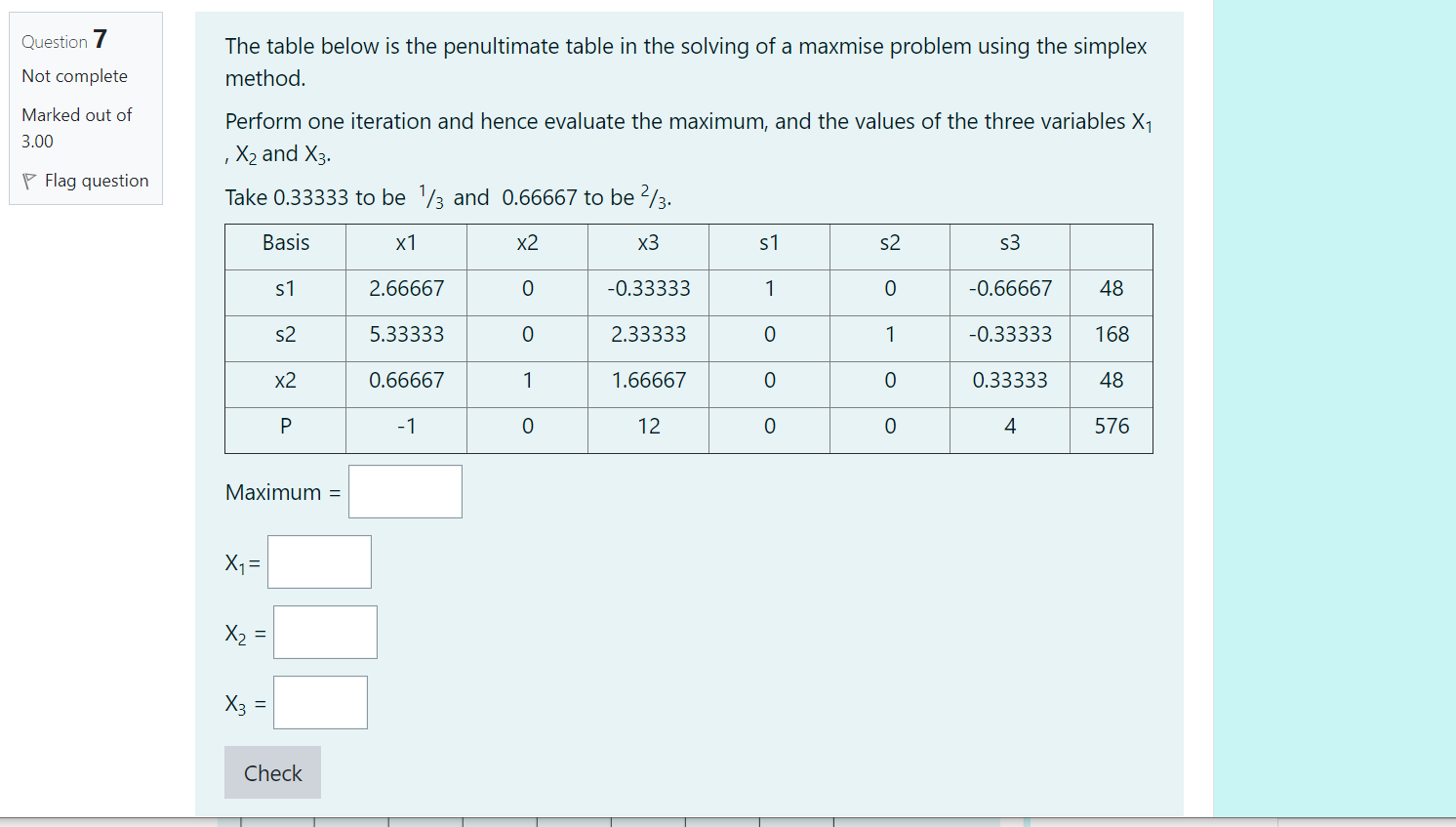Viewport: 1456px width, 827px height.
Task: Click the Flag question flag icon
Action: point(30,181)
